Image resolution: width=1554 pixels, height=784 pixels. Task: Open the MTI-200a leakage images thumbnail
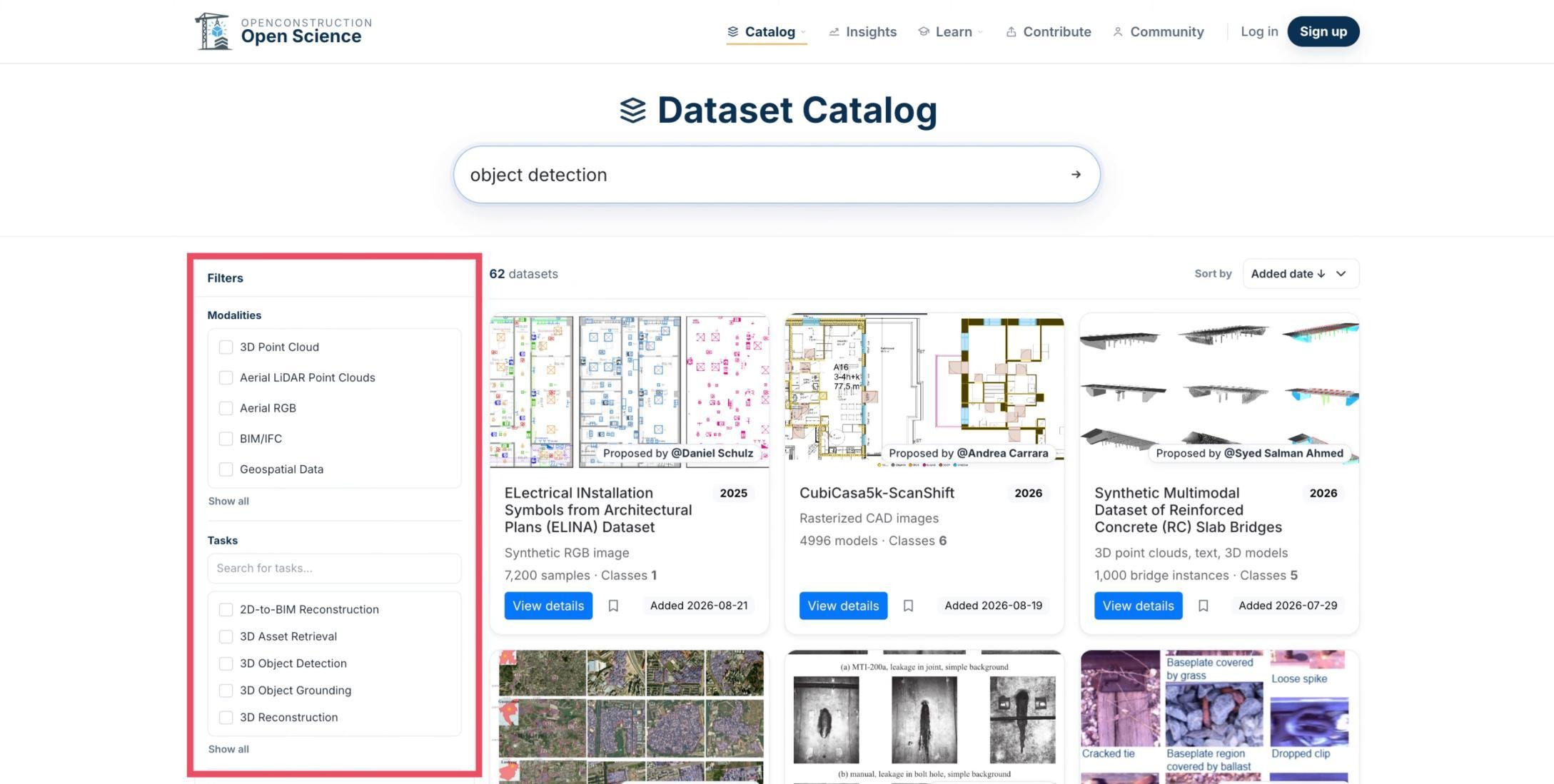(x=924, y=716)
